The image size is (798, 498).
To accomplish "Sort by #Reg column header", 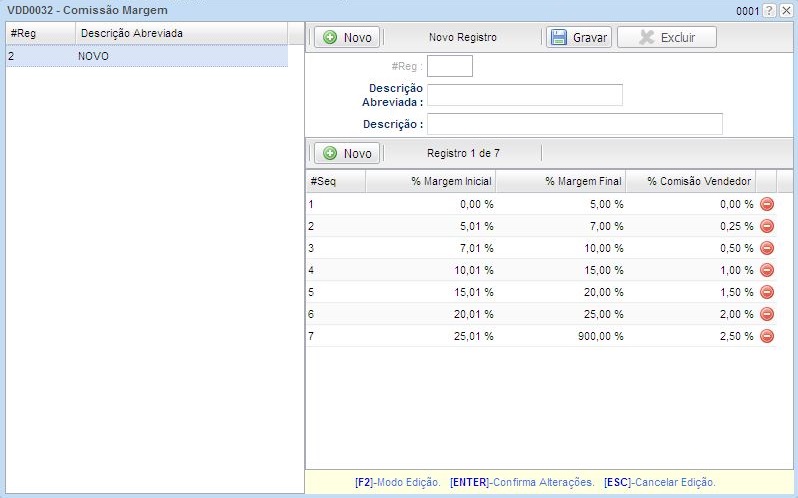I will (x=40, y=33).
